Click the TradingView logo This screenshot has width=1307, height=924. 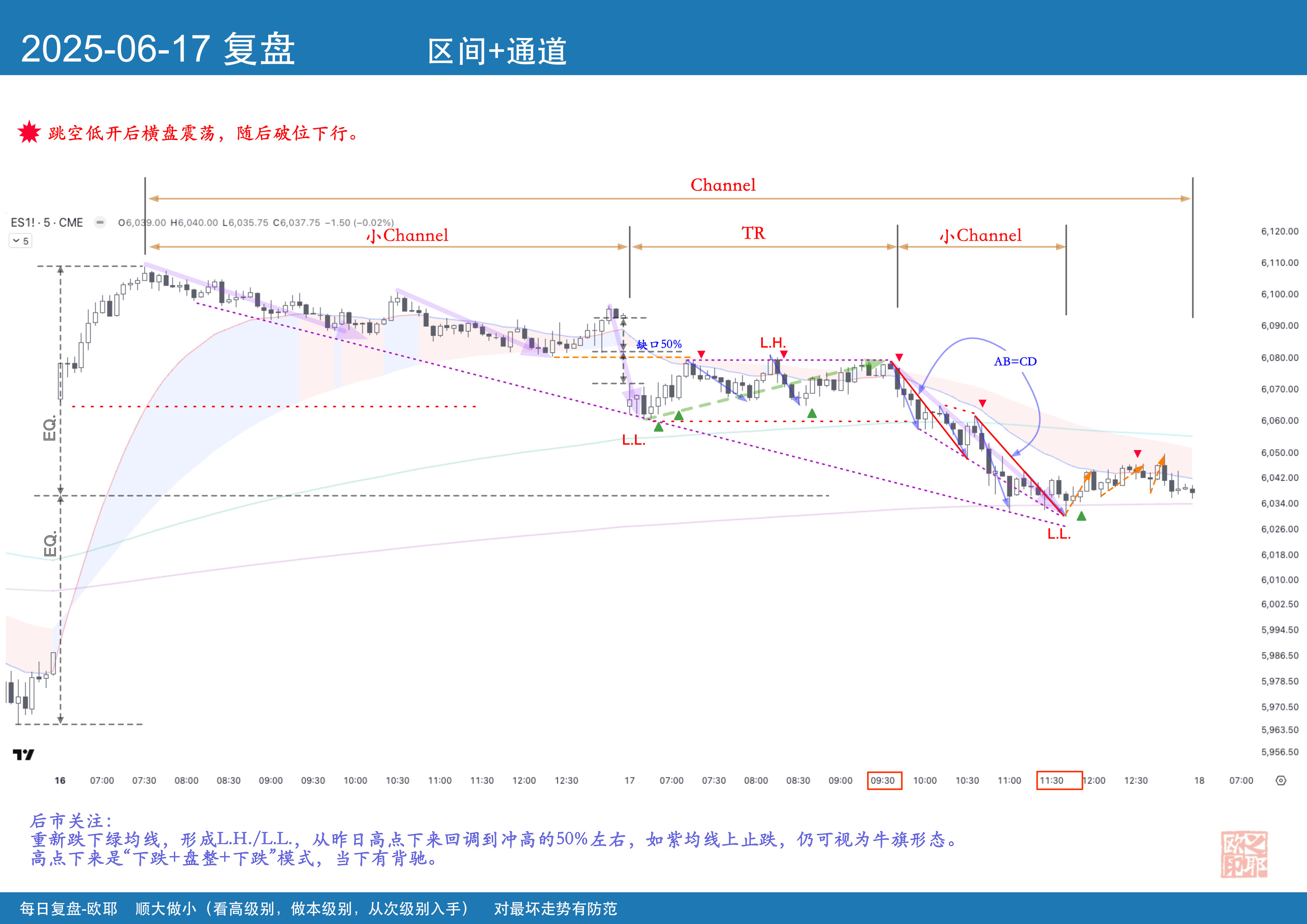coord(23,755)
